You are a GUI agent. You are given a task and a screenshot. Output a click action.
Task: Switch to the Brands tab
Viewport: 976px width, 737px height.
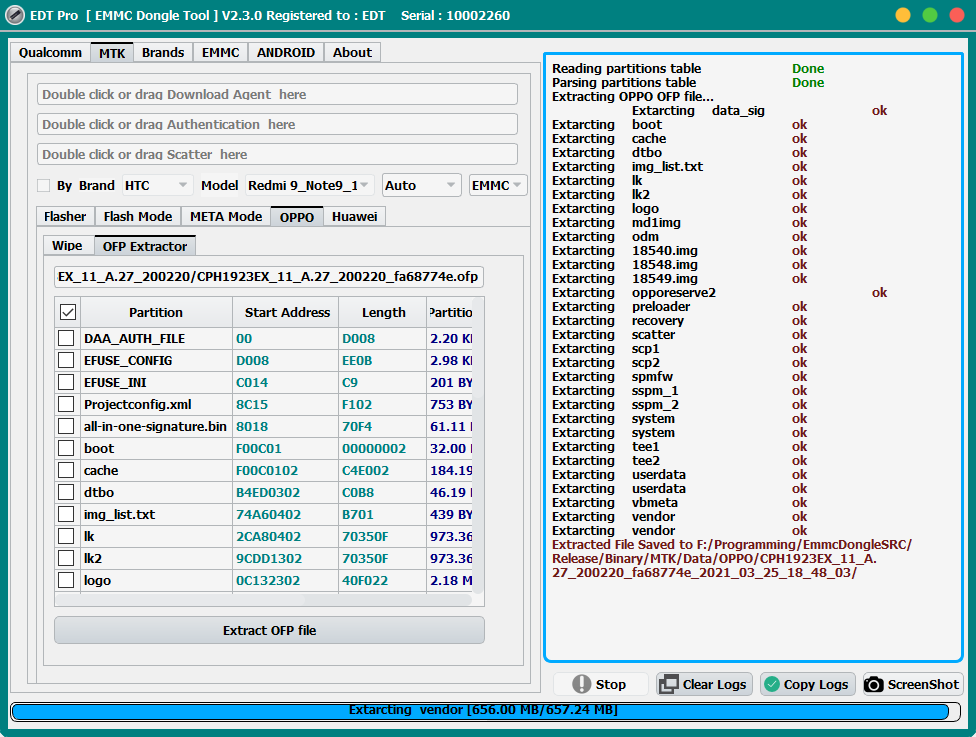[163, 52]
